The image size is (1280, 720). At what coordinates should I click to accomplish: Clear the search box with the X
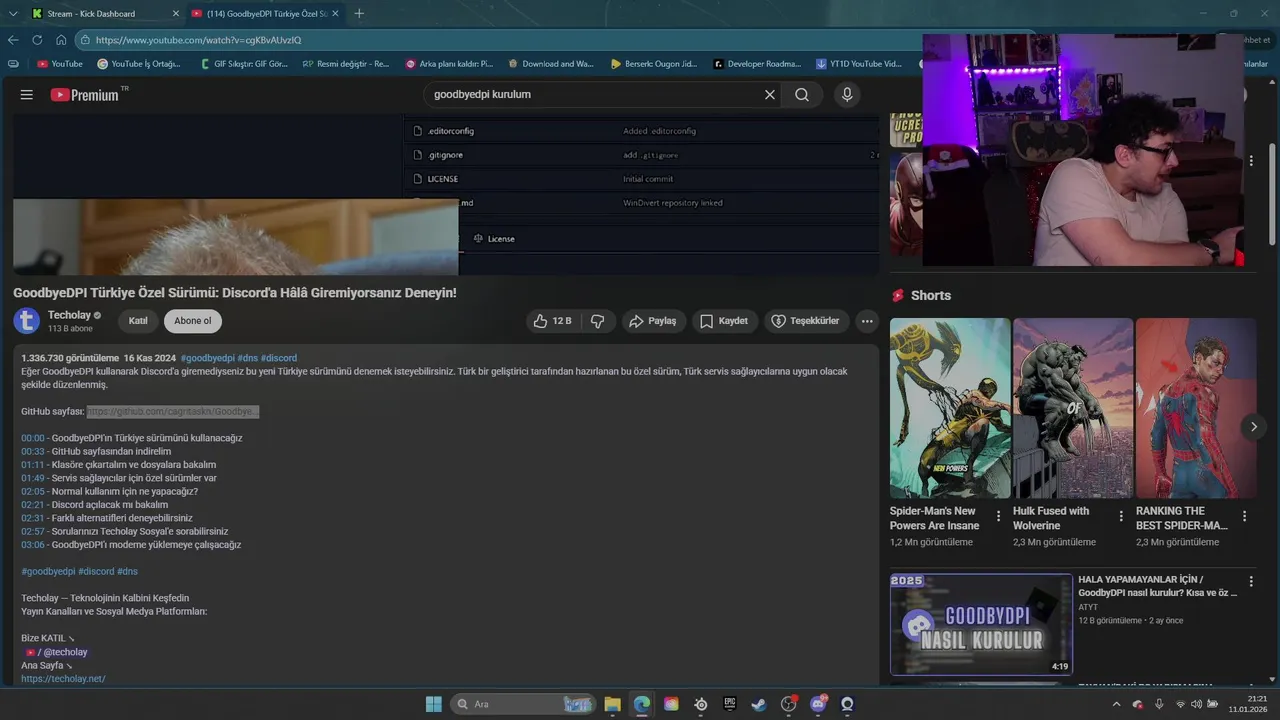[x=770, y=95]
